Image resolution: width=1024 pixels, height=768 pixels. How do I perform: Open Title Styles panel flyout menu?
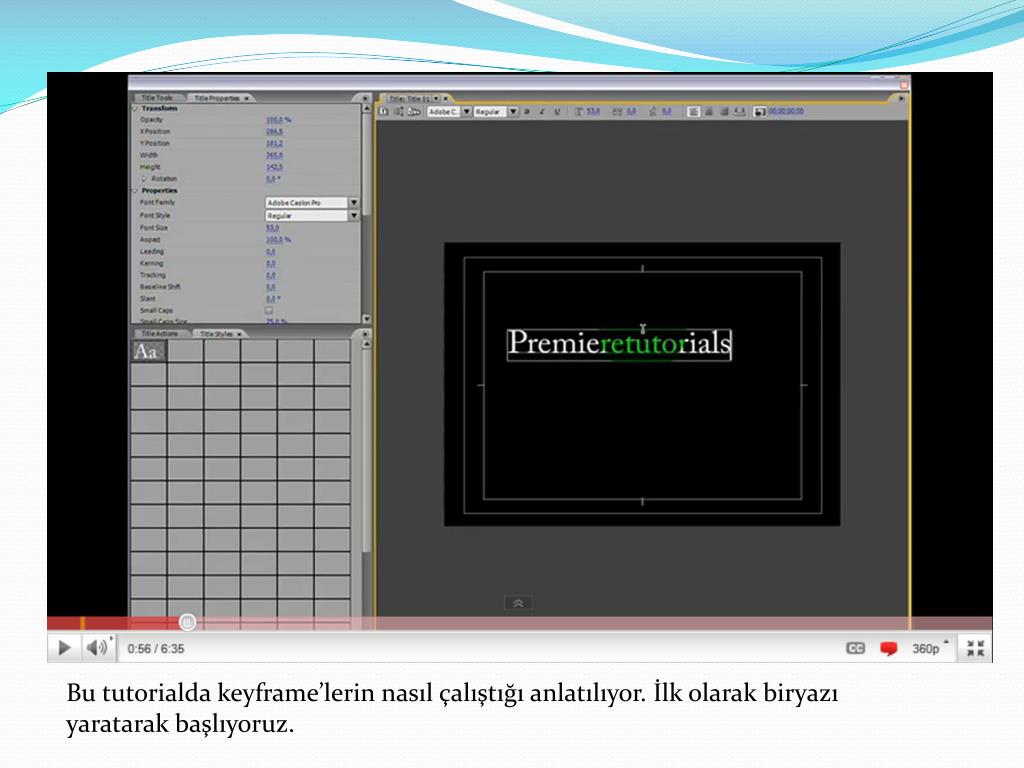pyautogui.click(x=365, y=334)
